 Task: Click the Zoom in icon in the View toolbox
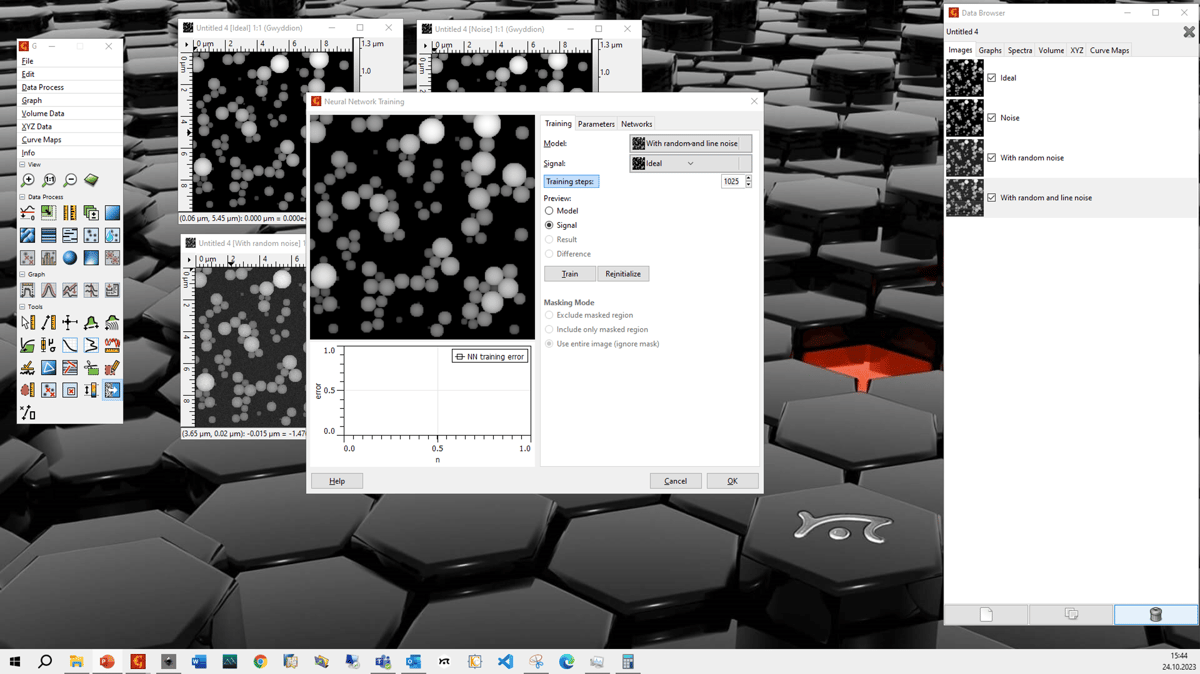(28, 180)
